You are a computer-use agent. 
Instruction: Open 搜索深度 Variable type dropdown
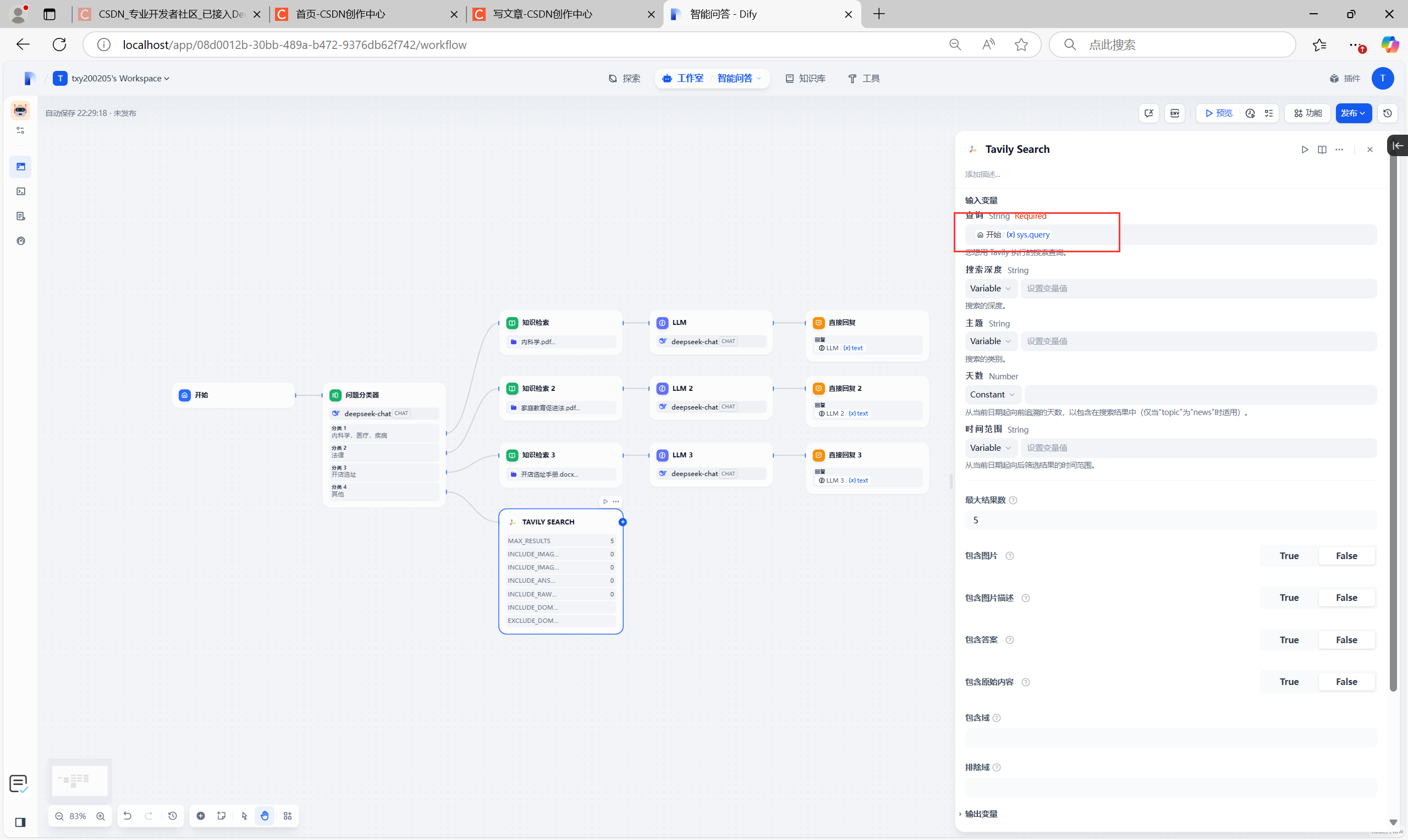pos(989,288)
